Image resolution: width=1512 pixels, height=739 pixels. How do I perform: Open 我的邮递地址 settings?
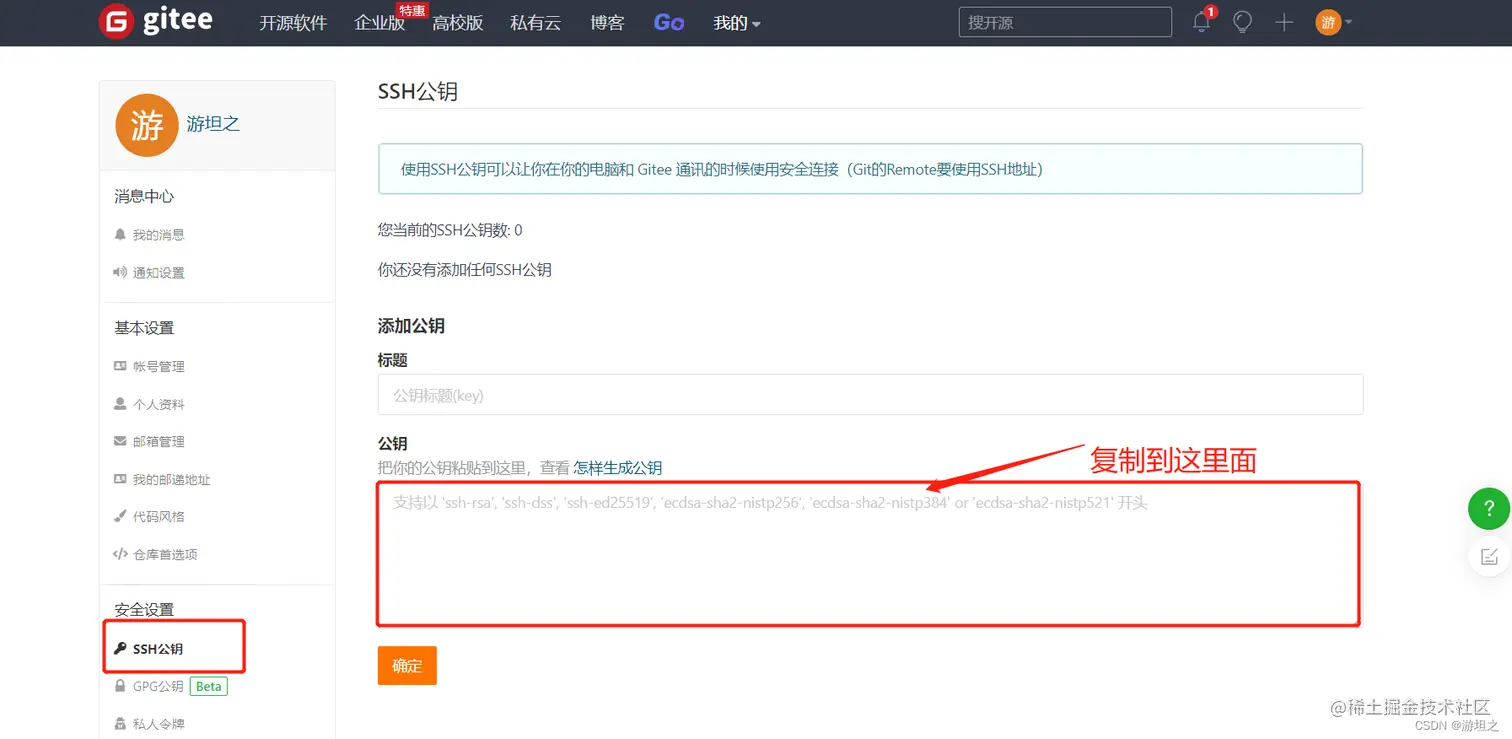172,479
